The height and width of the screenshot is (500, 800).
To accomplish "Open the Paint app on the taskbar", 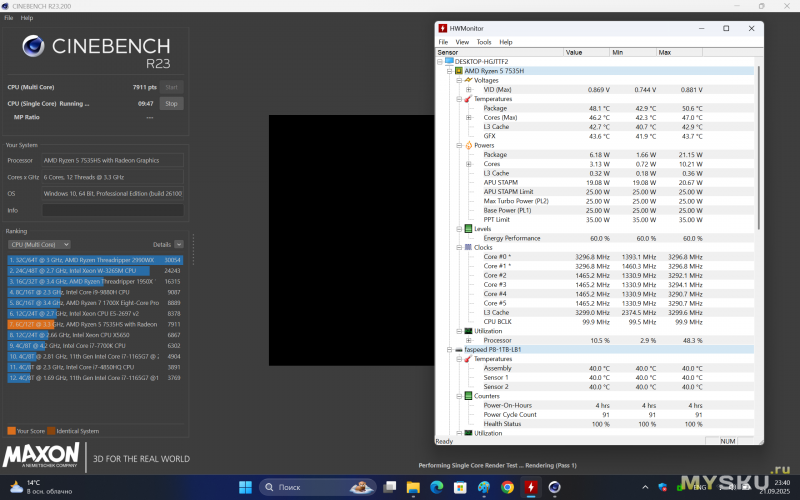I will [484, 487].
